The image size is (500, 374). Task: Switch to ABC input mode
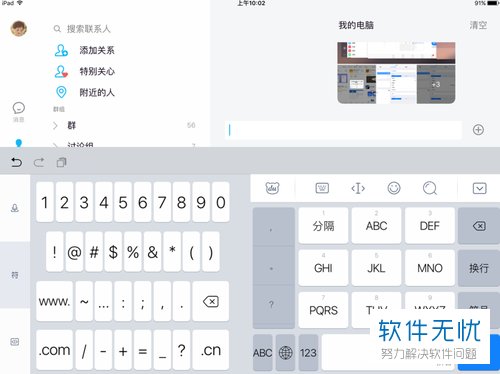(263, 353)
